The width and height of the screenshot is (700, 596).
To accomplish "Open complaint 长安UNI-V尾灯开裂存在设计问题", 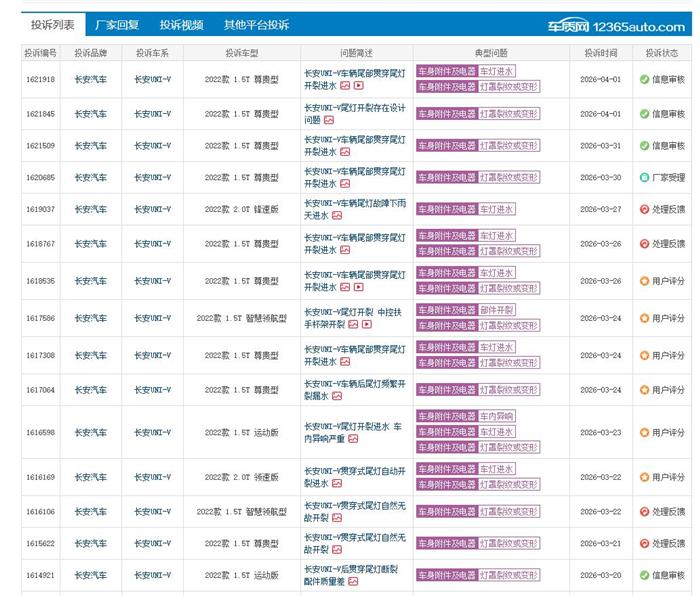I will (x=353, y=108).
